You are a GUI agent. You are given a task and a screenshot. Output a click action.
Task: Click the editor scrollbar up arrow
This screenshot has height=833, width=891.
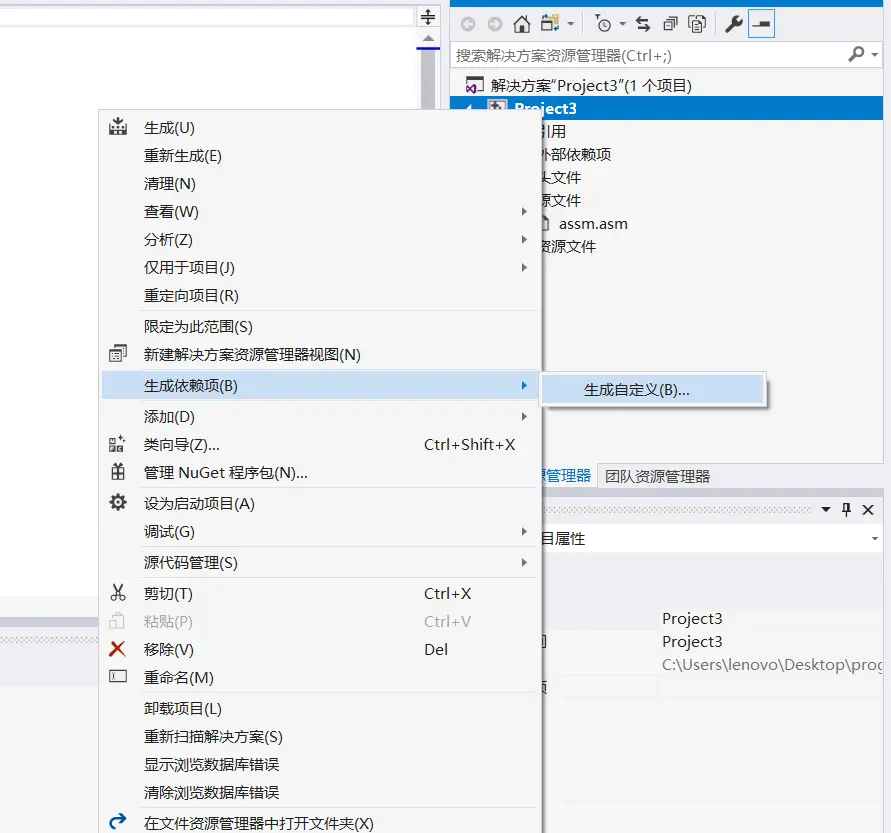click(x=428, y=39)
